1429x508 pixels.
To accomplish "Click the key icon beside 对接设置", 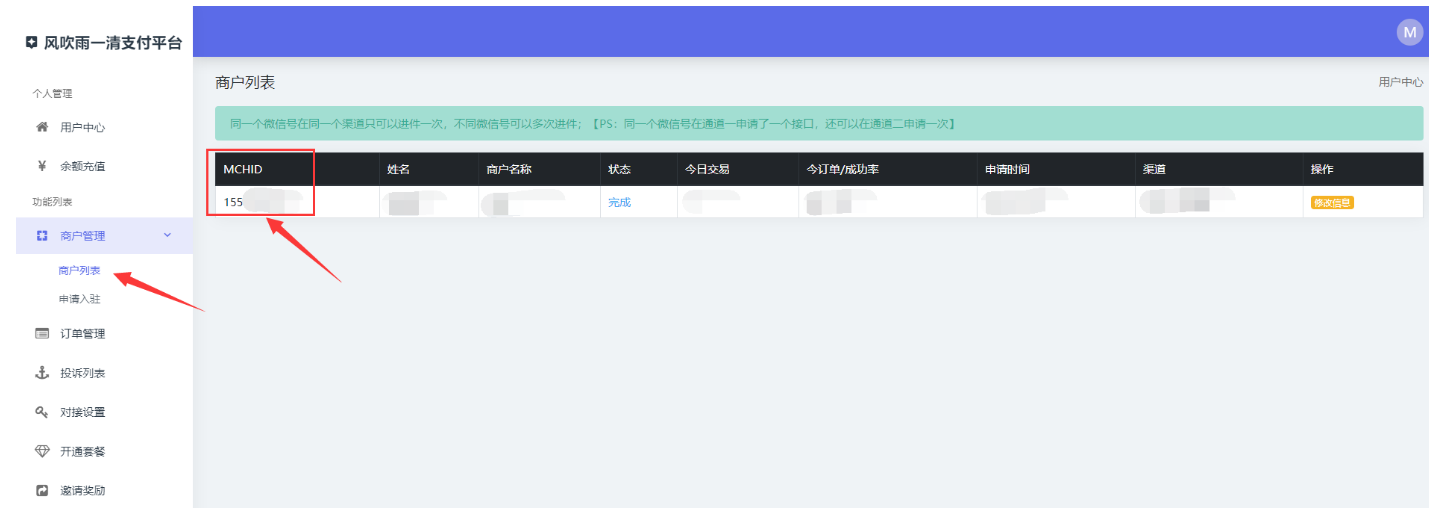I will click(42, 412).
